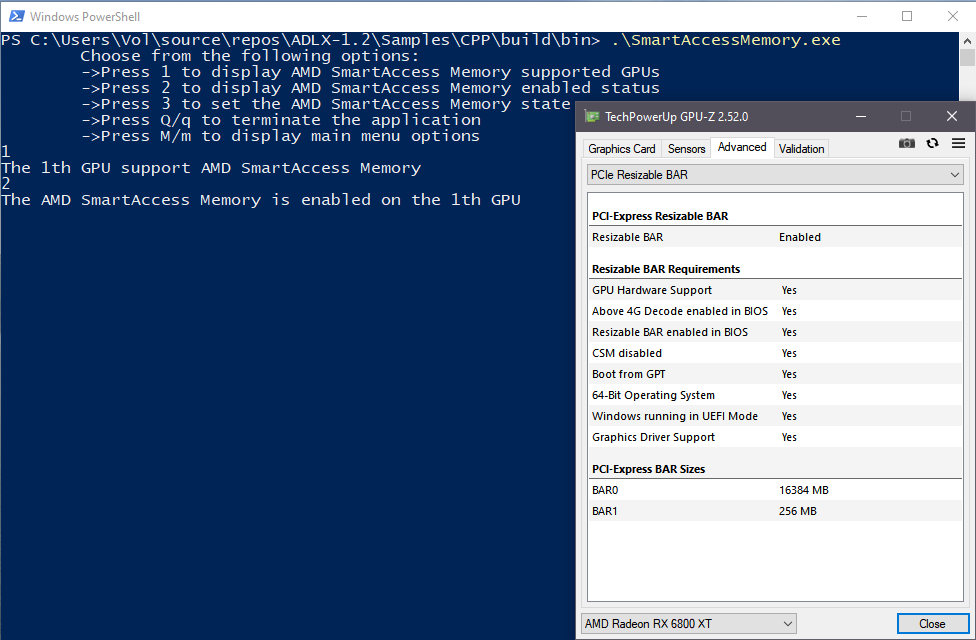Select the Advanced tab
Screen dimensions: 976x640
(x=742, y=148)
